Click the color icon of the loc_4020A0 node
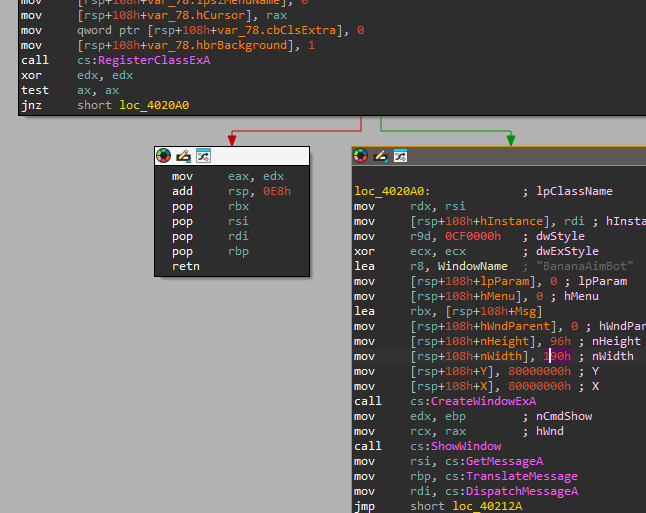 (360, 156)
